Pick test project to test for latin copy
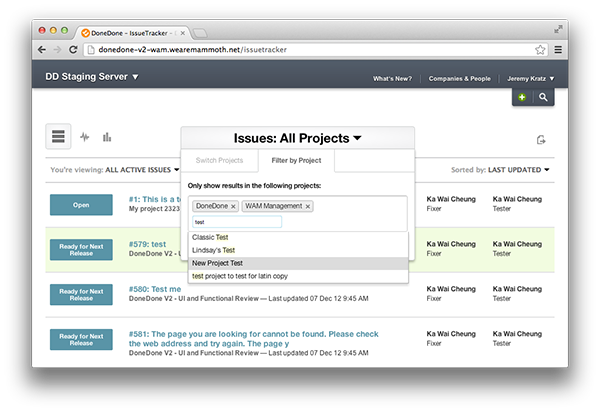This screenshot has width=600, height=412. click(298, 276)
